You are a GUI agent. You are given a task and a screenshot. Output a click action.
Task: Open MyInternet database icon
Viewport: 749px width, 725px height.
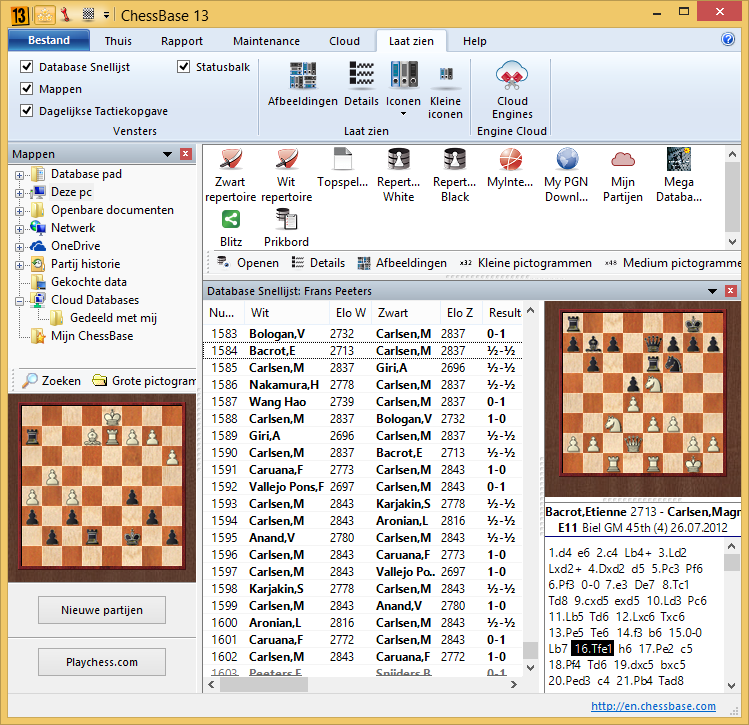[510, 168]
